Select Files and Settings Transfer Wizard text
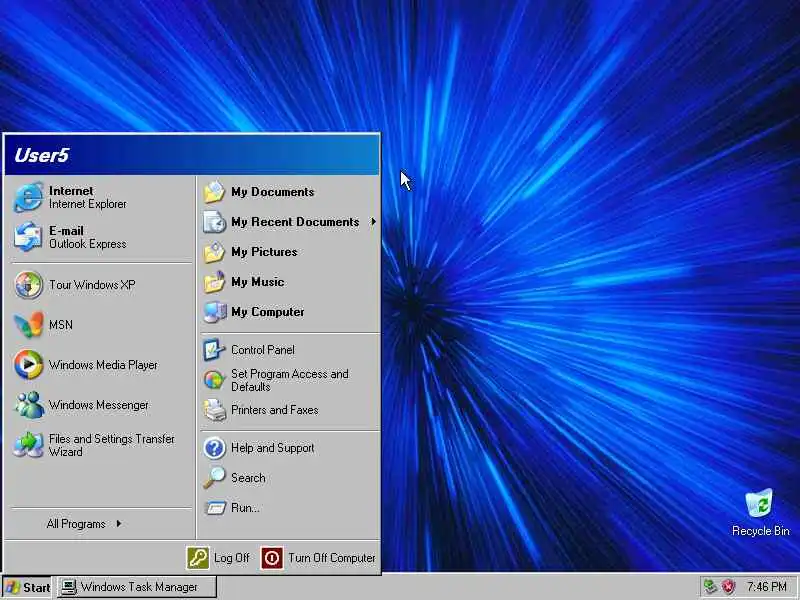The image size is (800, 600). coord(112,445)
